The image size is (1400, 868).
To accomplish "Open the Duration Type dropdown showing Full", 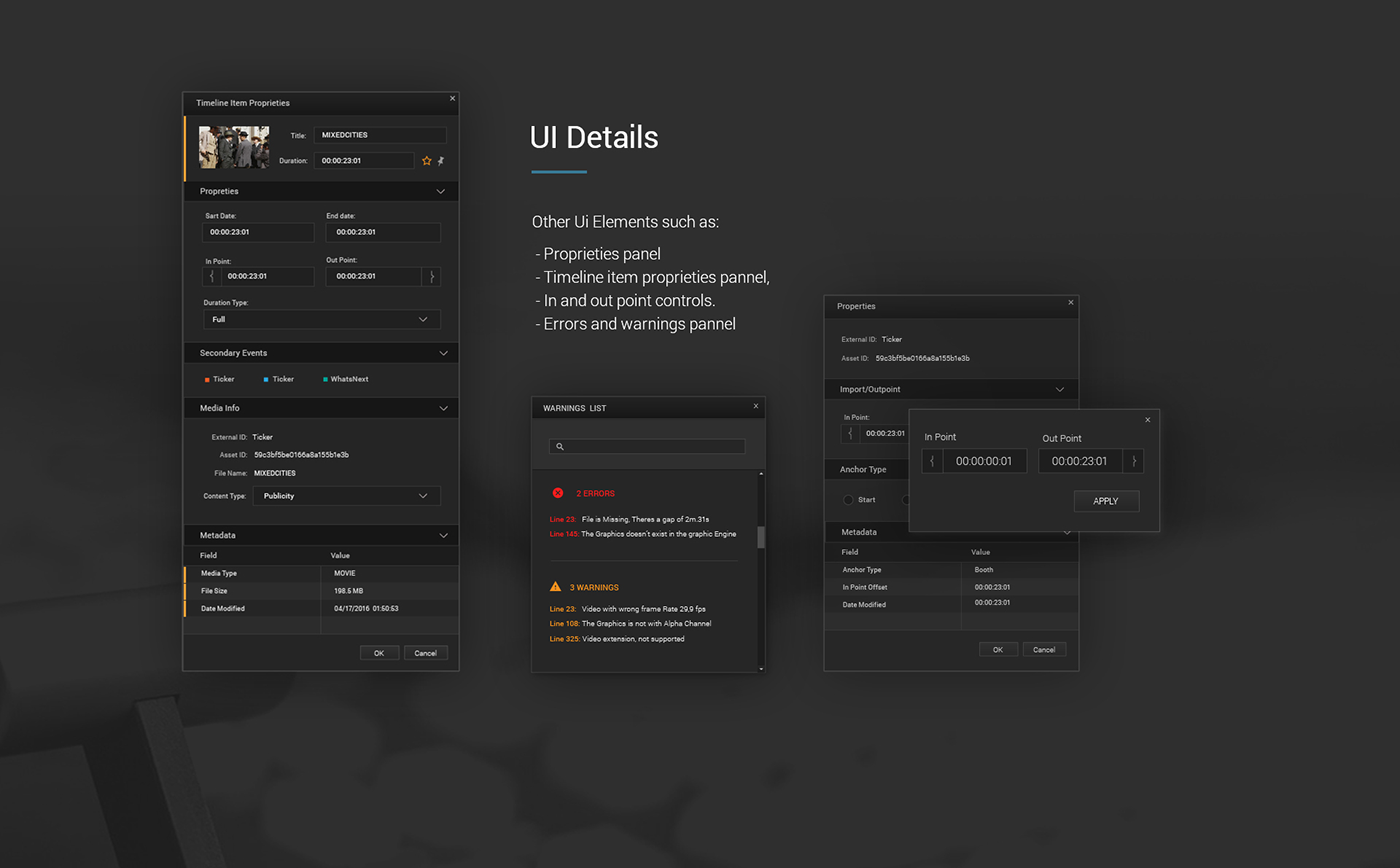I will pyautogui.click(x=320, y=319).
